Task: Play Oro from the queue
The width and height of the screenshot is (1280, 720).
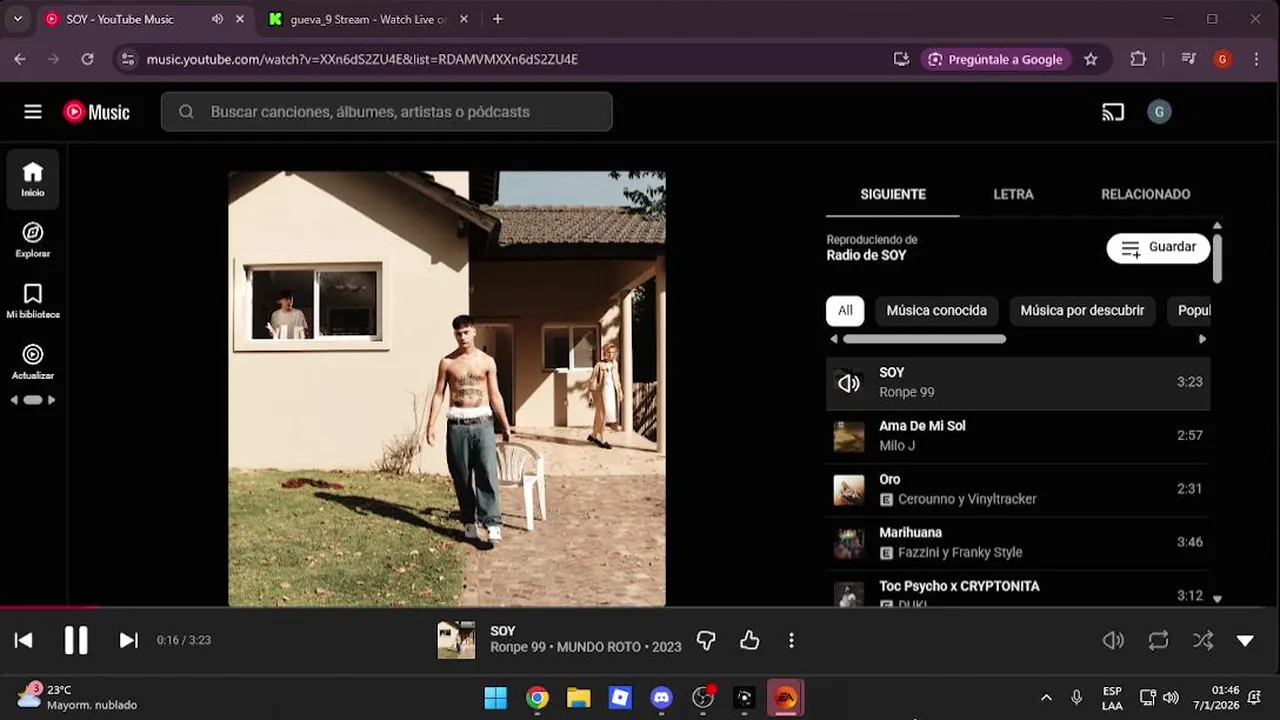Action: click(1018, 489)
